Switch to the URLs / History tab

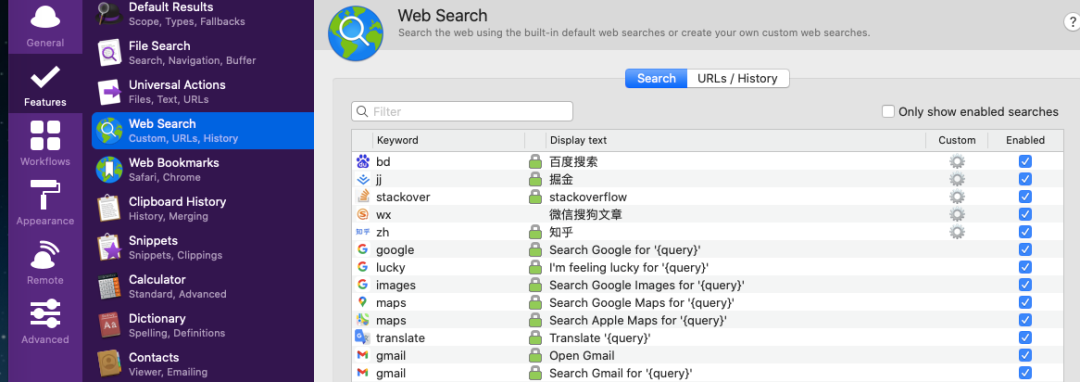tap(738, 78)
